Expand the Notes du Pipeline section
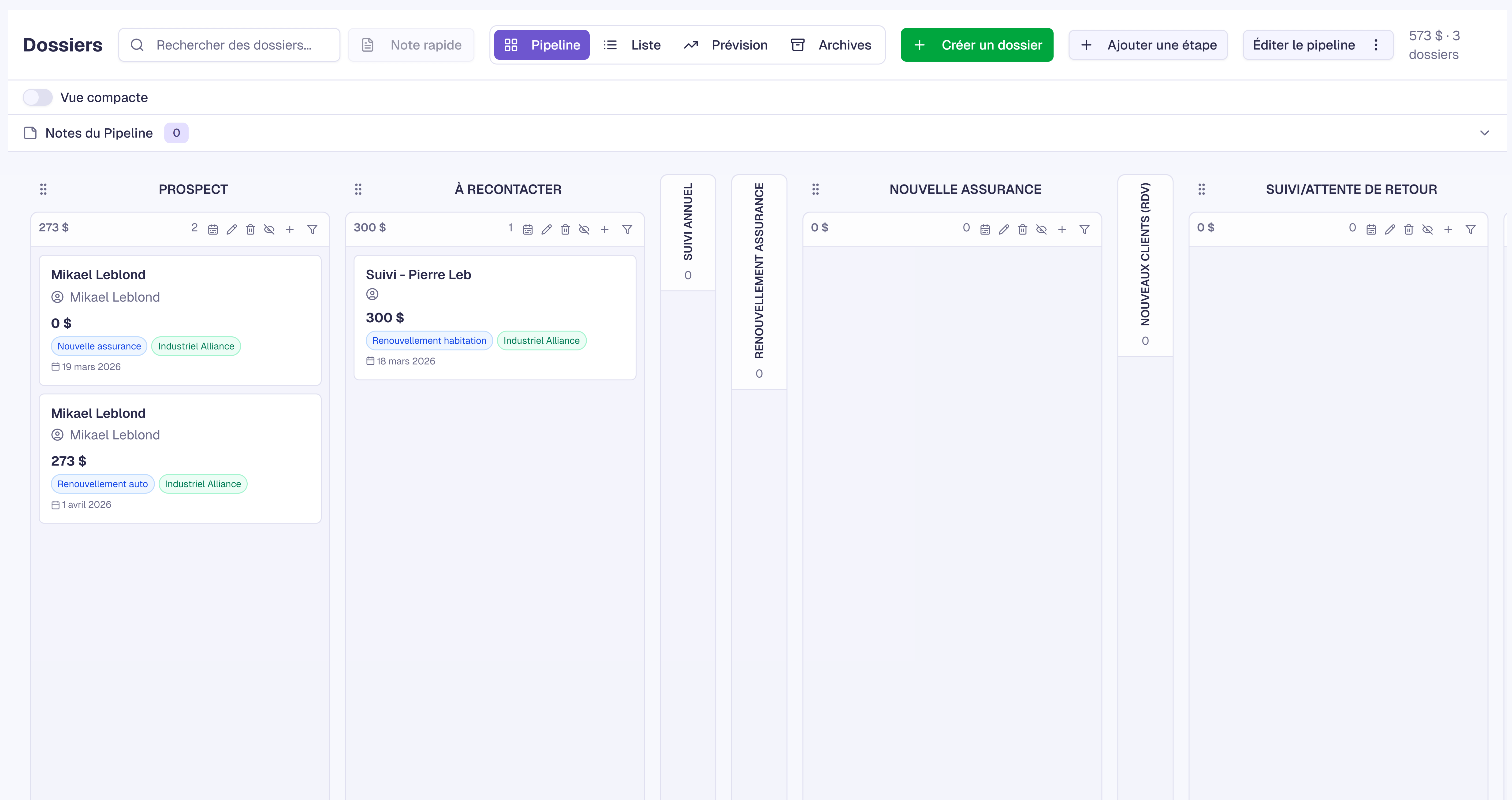 pos(1485,133)
